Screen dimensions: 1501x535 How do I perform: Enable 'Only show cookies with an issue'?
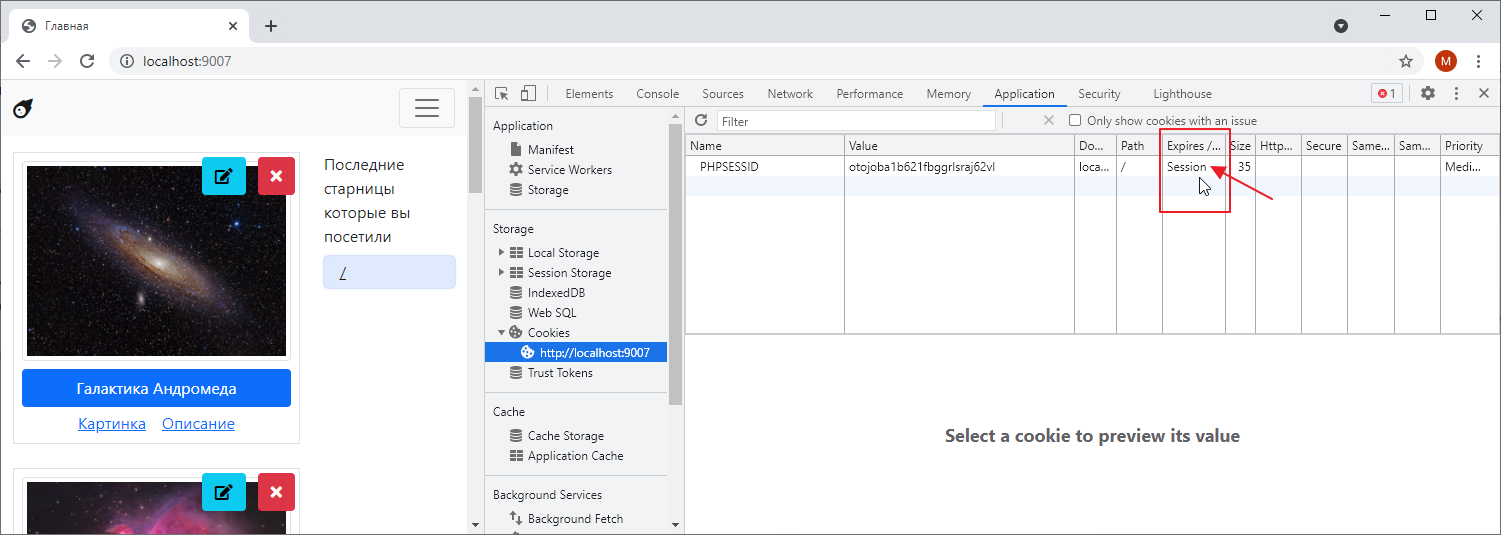pyautogui.click(x=1075, y=121)
